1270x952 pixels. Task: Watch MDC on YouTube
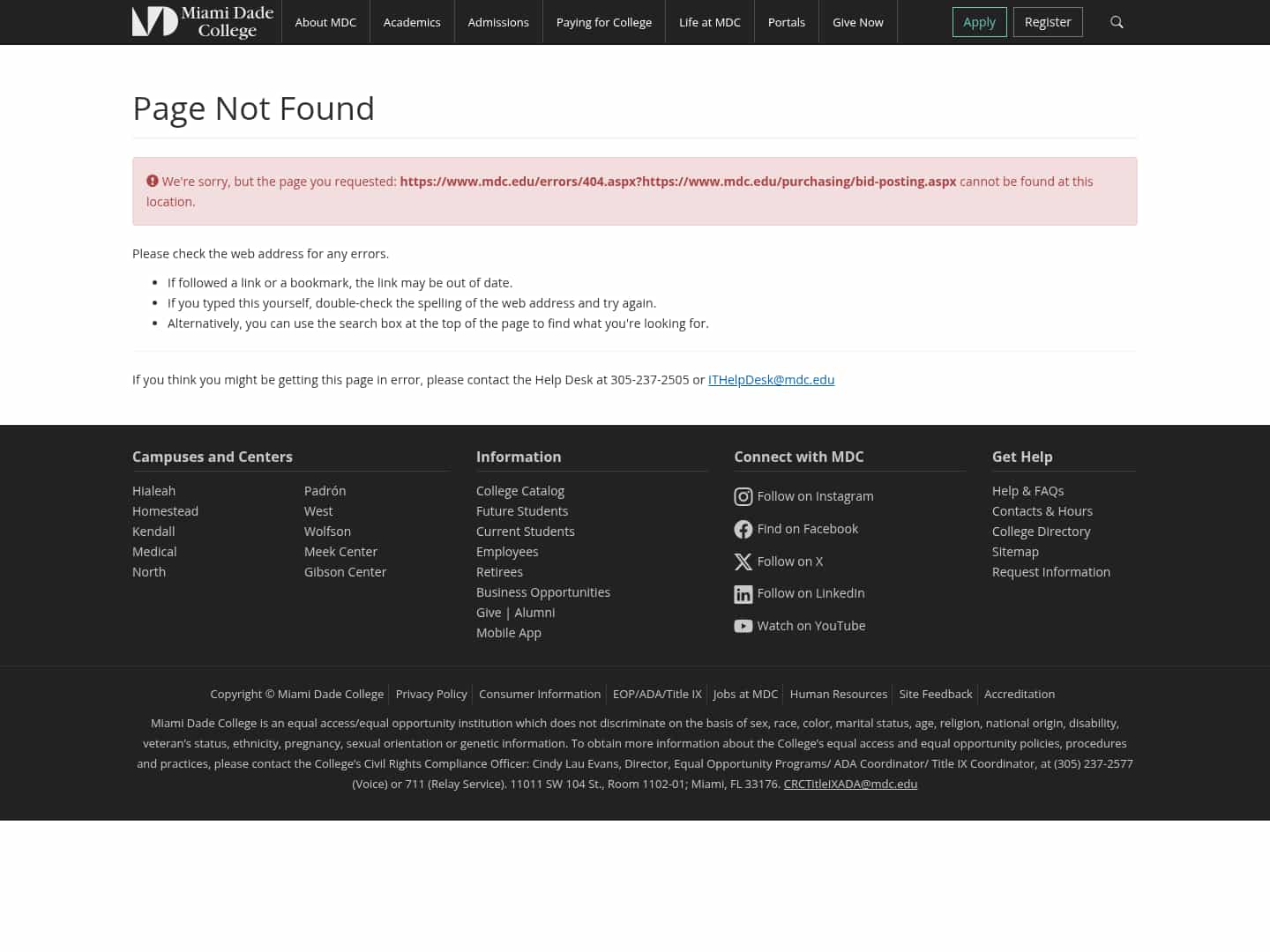(810, 625)
